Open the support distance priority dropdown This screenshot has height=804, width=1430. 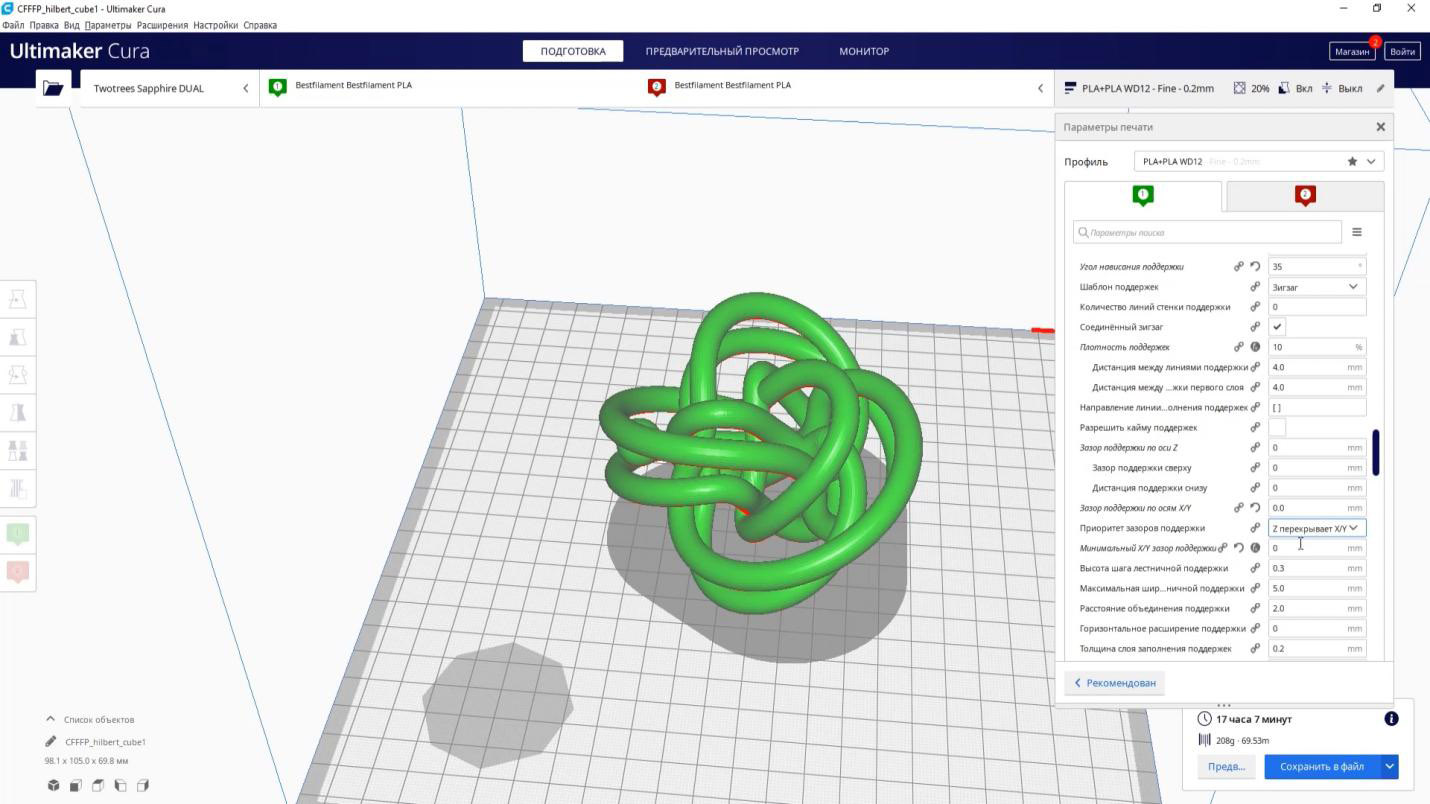pos(1316,528)
